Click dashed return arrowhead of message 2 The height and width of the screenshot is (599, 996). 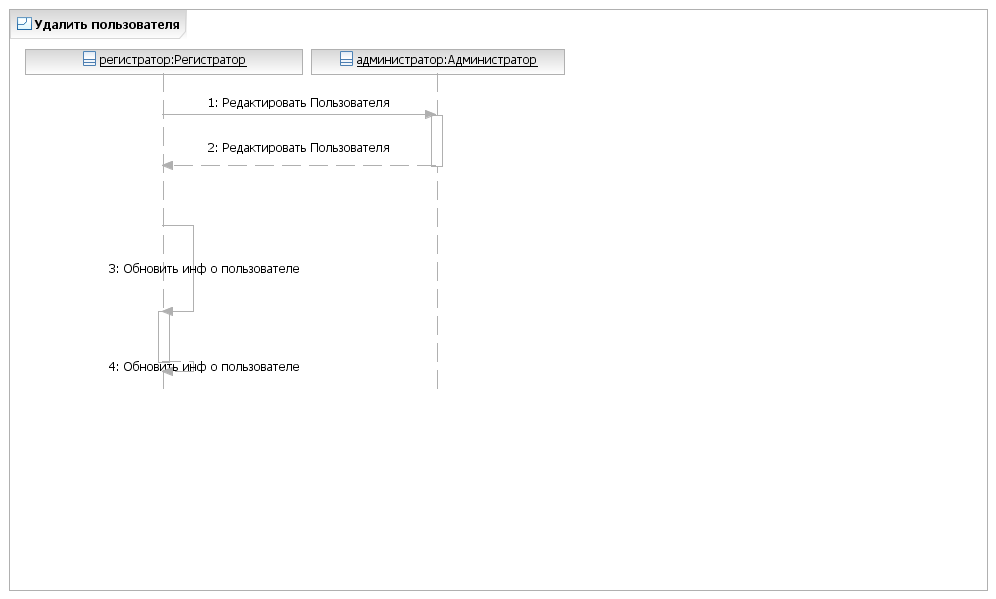(x=168, y=166)
